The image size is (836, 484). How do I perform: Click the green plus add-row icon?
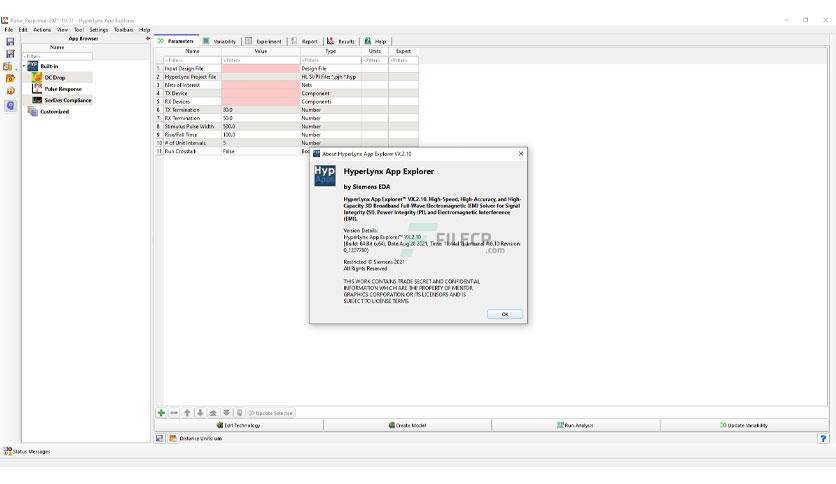tap(161, 413)
